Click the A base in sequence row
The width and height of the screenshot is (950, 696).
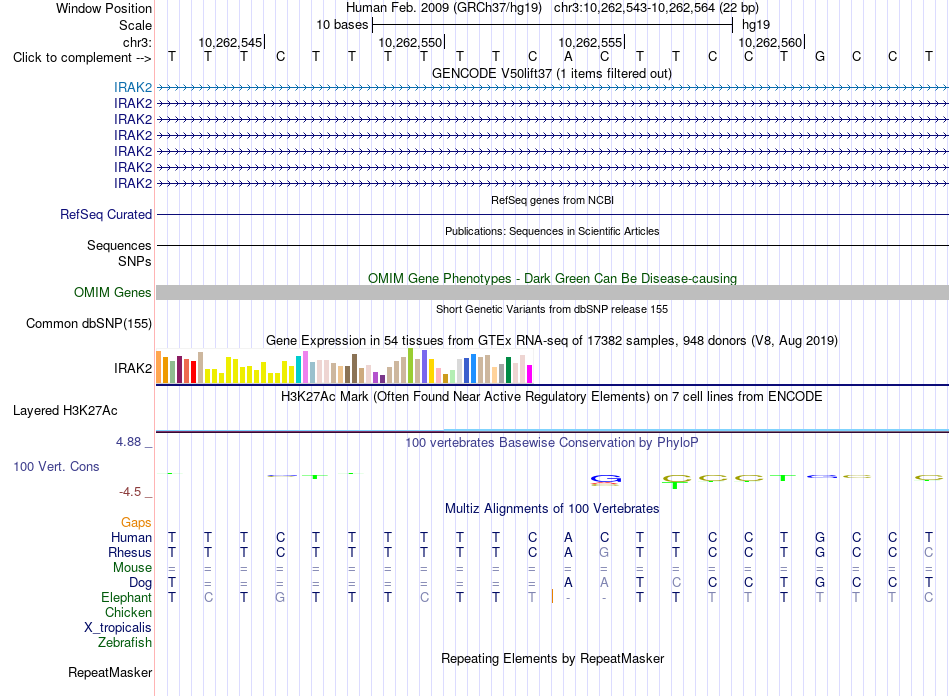tap(568, 56)
